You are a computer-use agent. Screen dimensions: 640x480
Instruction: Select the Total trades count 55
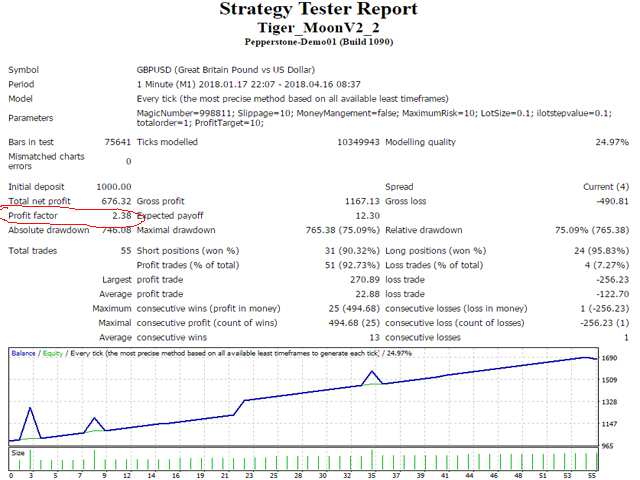(x=124, y=250)
